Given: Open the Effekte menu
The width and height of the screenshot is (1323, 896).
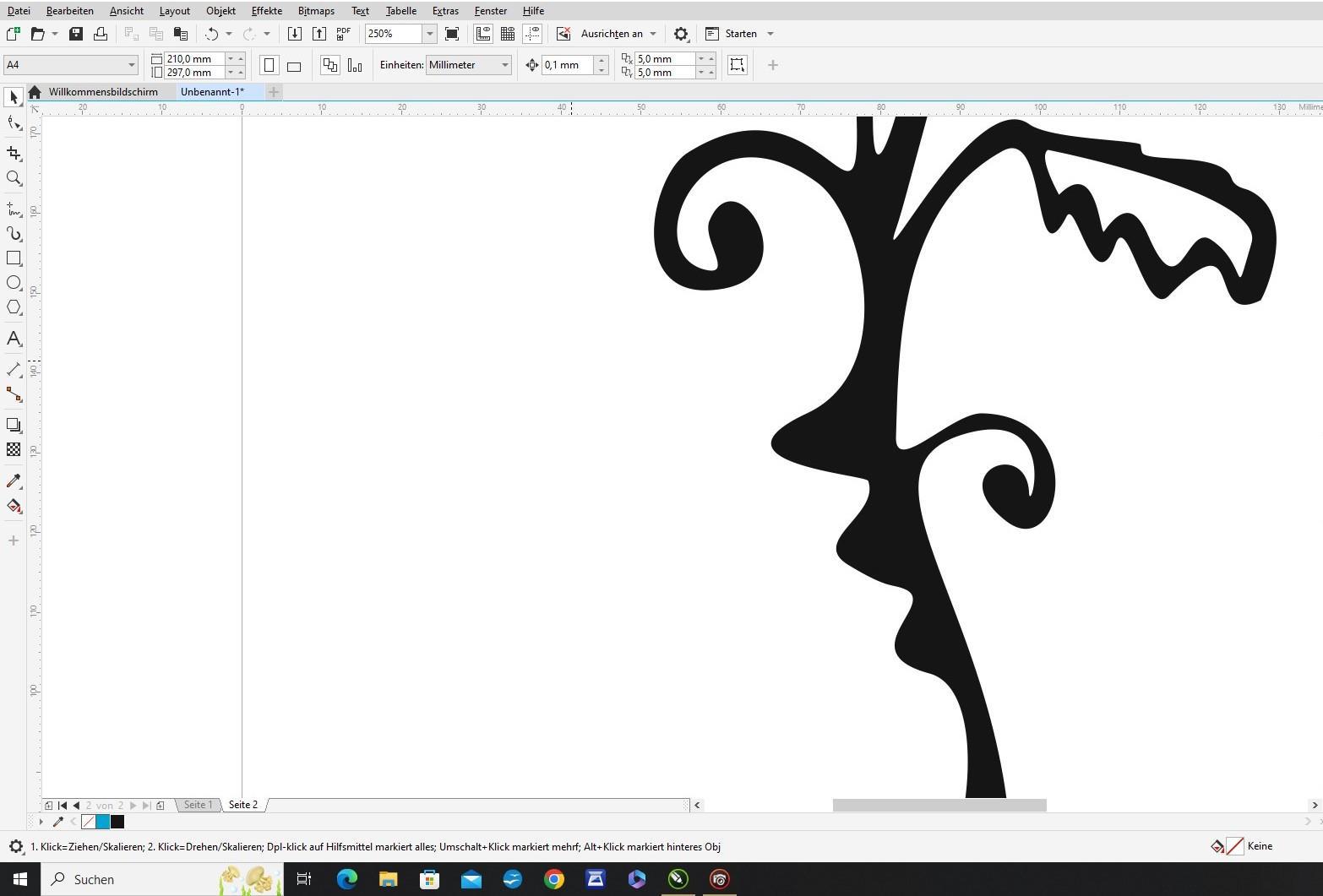Looking at the screenshot, I should pyautogui.click(x=266, y=11).
